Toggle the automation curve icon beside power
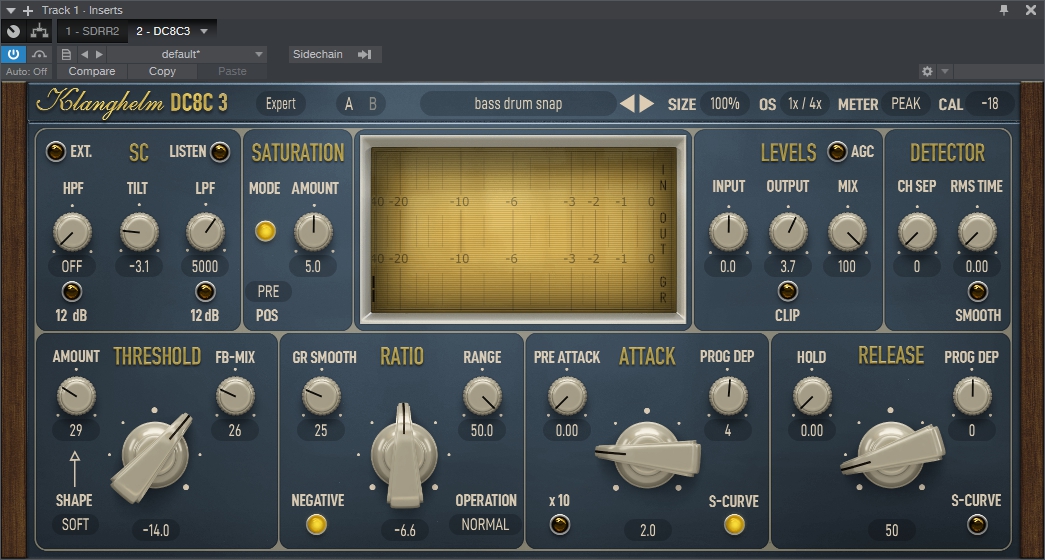Image resolution: width=1045 pixels, height=560 pixels. (x=40, y=54)
